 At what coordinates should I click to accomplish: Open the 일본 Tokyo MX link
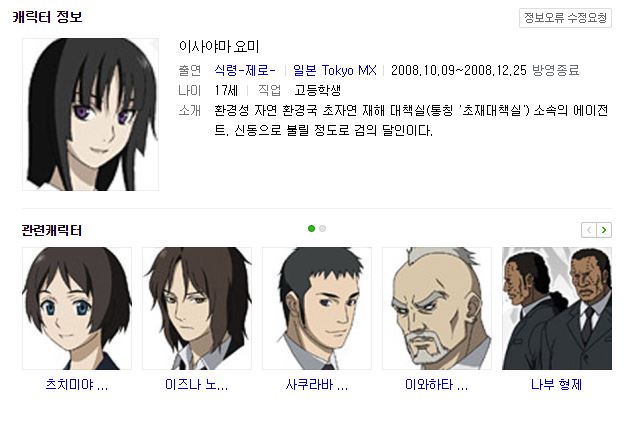click(334, 70)
